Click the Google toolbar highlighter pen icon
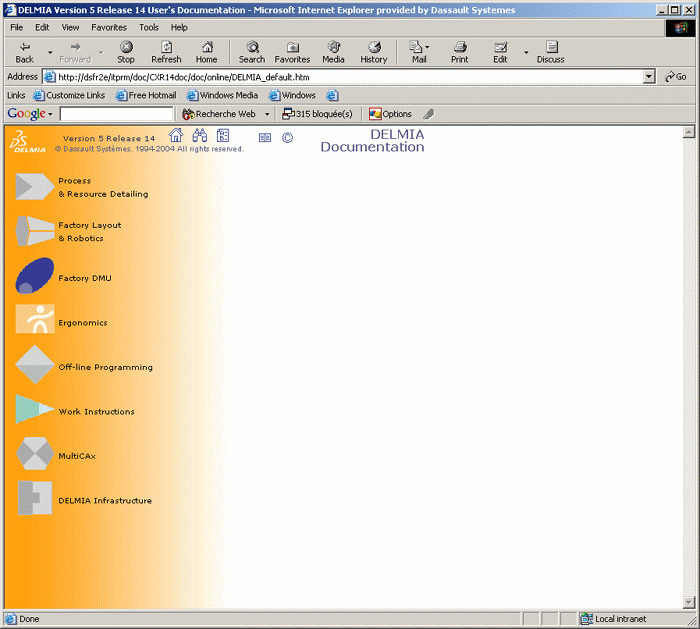Image resolution: width=700 pixels, height=629 pixels. [429, 114]
